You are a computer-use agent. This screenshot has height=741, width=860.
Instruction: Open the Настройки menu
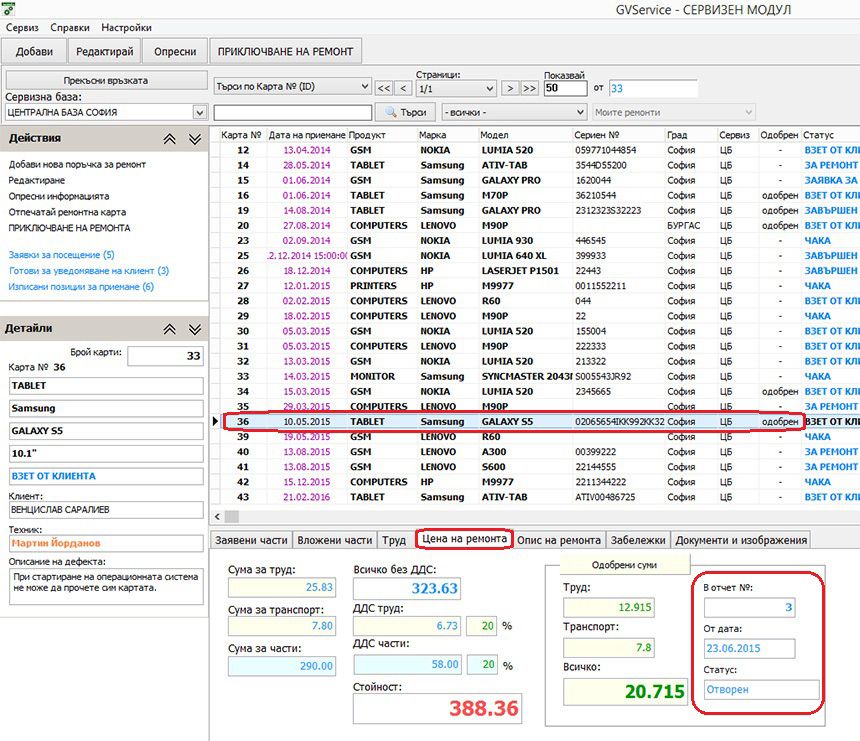126,27
